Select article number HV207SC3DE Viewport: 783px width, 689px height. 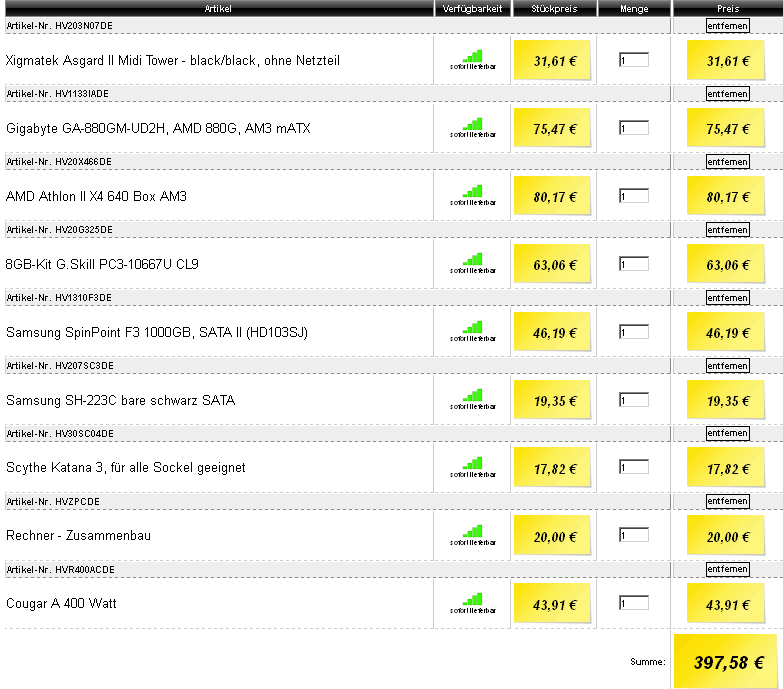(x=84, y=365)
